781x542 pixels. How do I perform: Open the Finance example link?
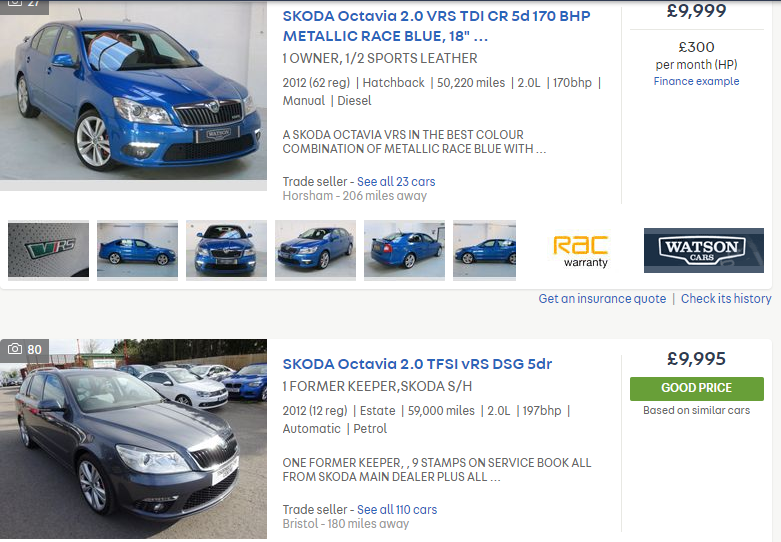696,81
